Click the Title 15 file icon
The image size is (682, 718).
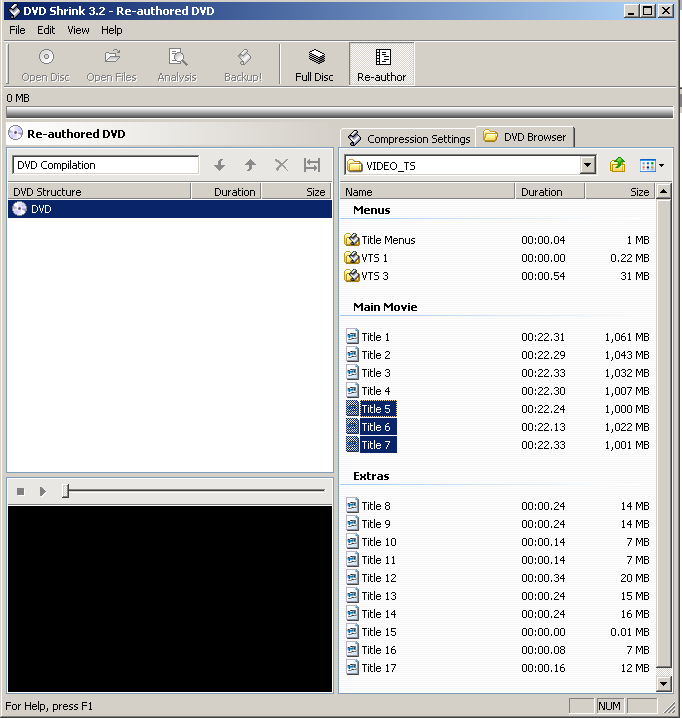[352, 631]
